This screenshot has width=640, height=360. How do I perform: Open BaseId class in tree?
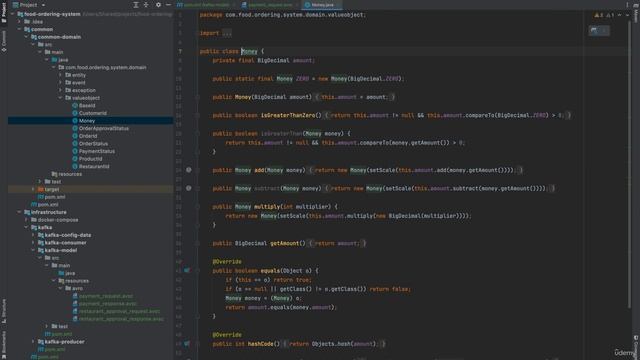[x=87, y=105]
